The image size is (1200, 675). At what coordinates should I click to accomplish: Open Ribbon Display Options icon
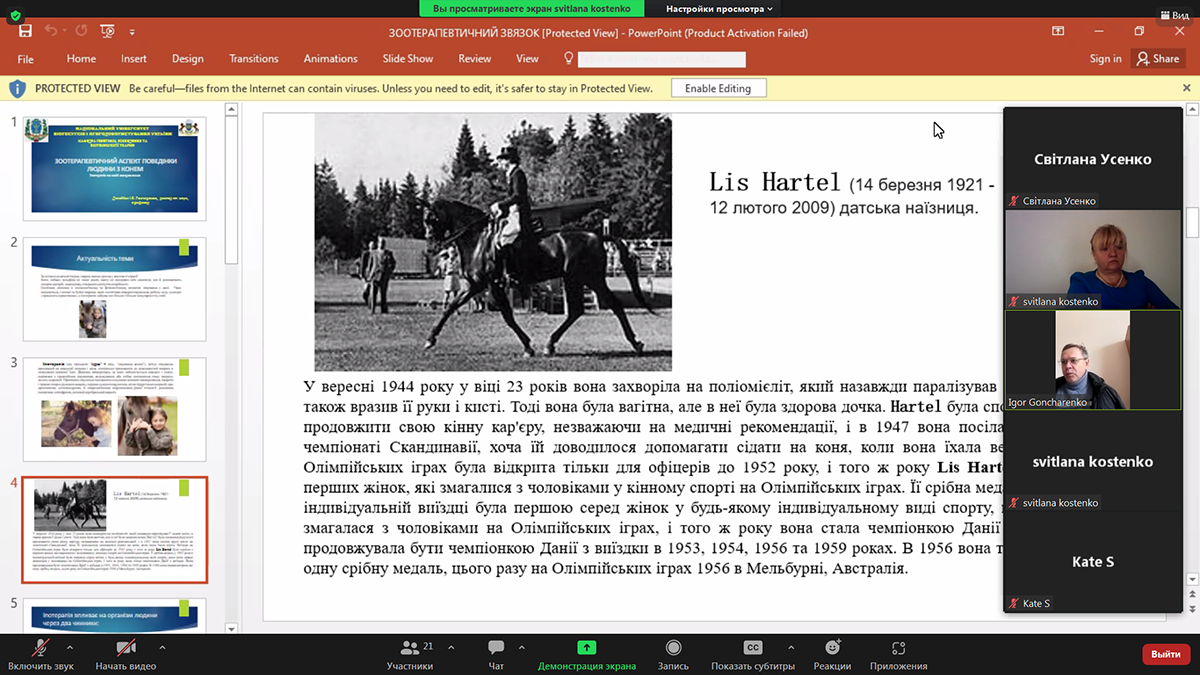click(1058, 32)
